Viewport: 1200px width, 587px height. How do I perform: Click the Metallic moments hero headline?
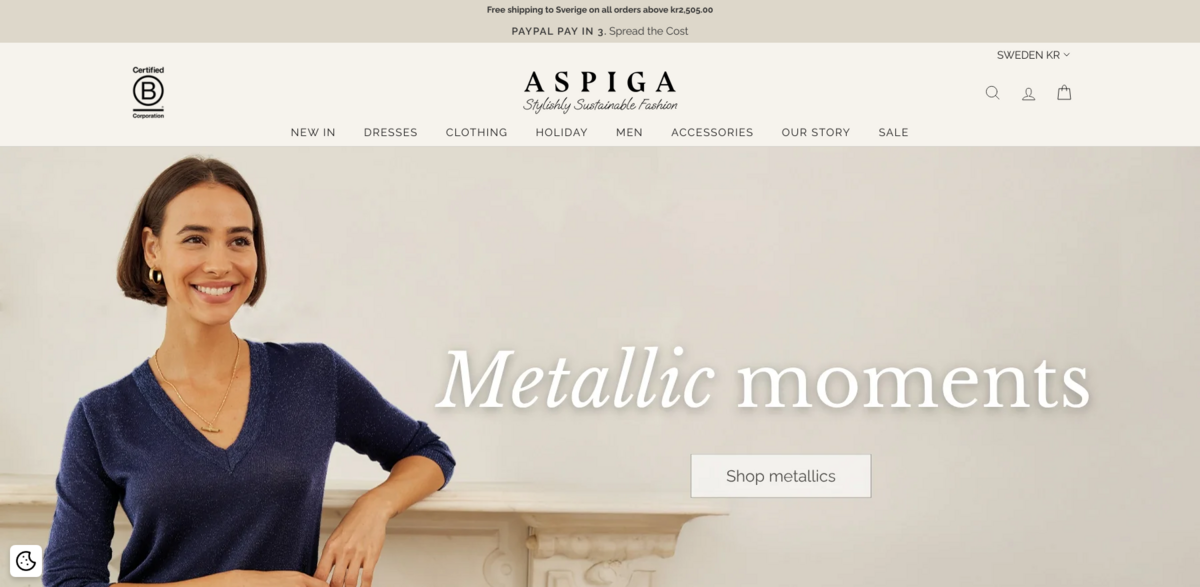(763, 380)
